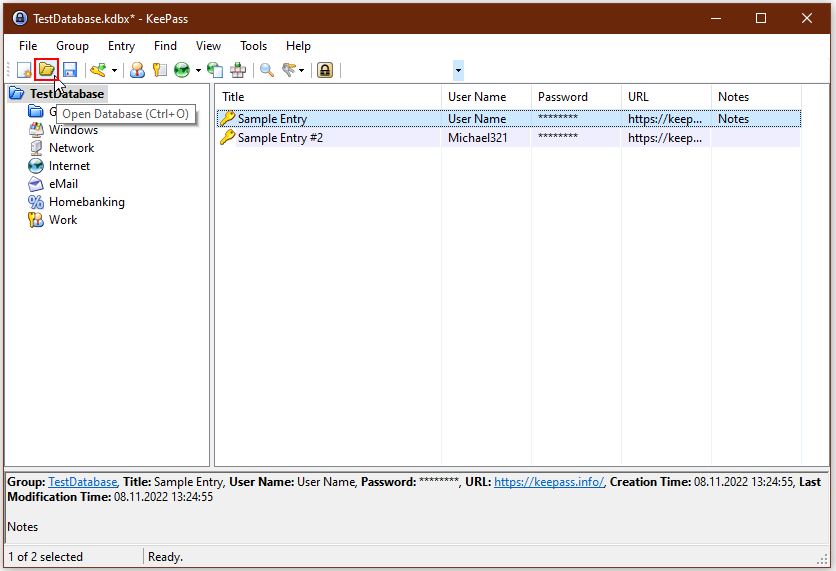Copy URL with globe-and-pages icon
This screenshot has height=571, width=836.
click(215, 70)
